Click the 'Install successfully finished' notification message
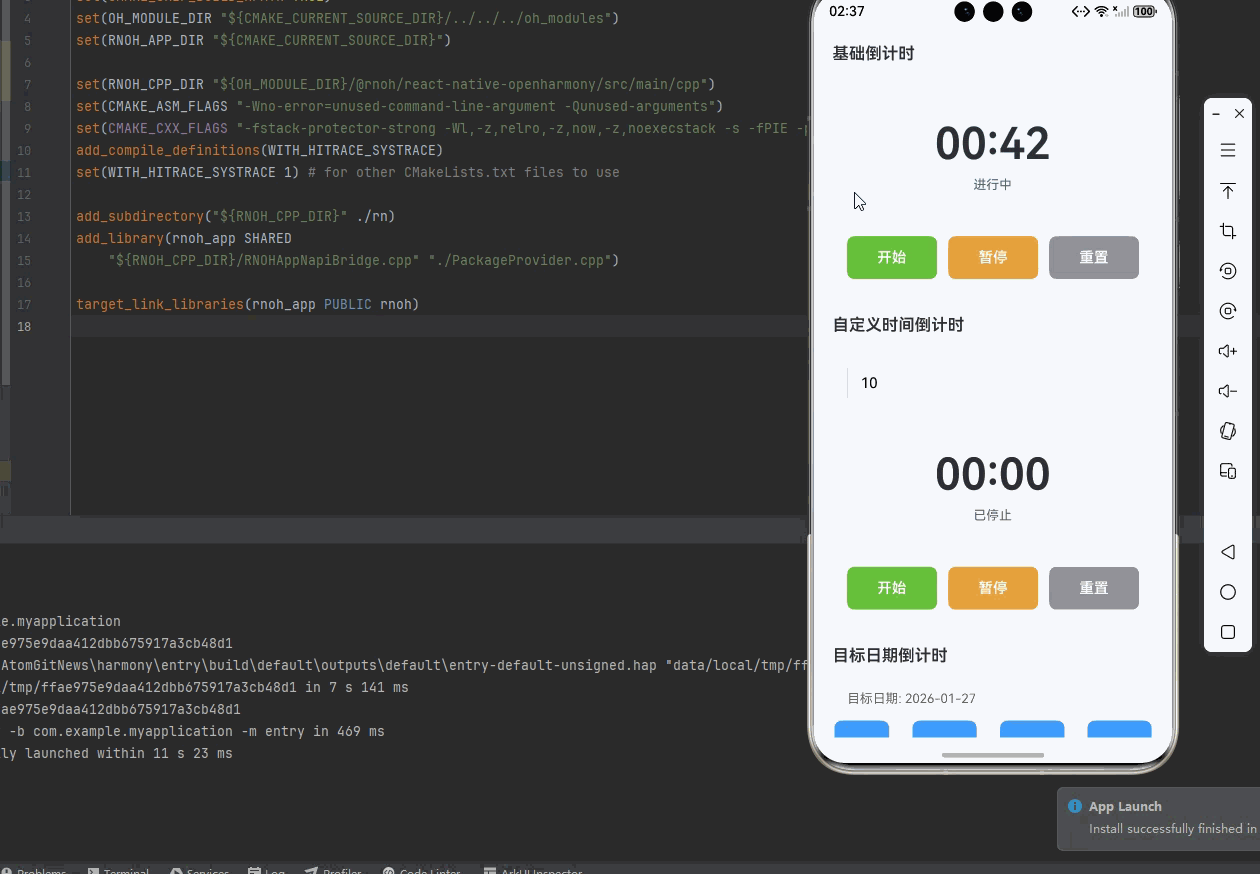The height and width of the screenshot is (874, 1260). (1174, 829)
